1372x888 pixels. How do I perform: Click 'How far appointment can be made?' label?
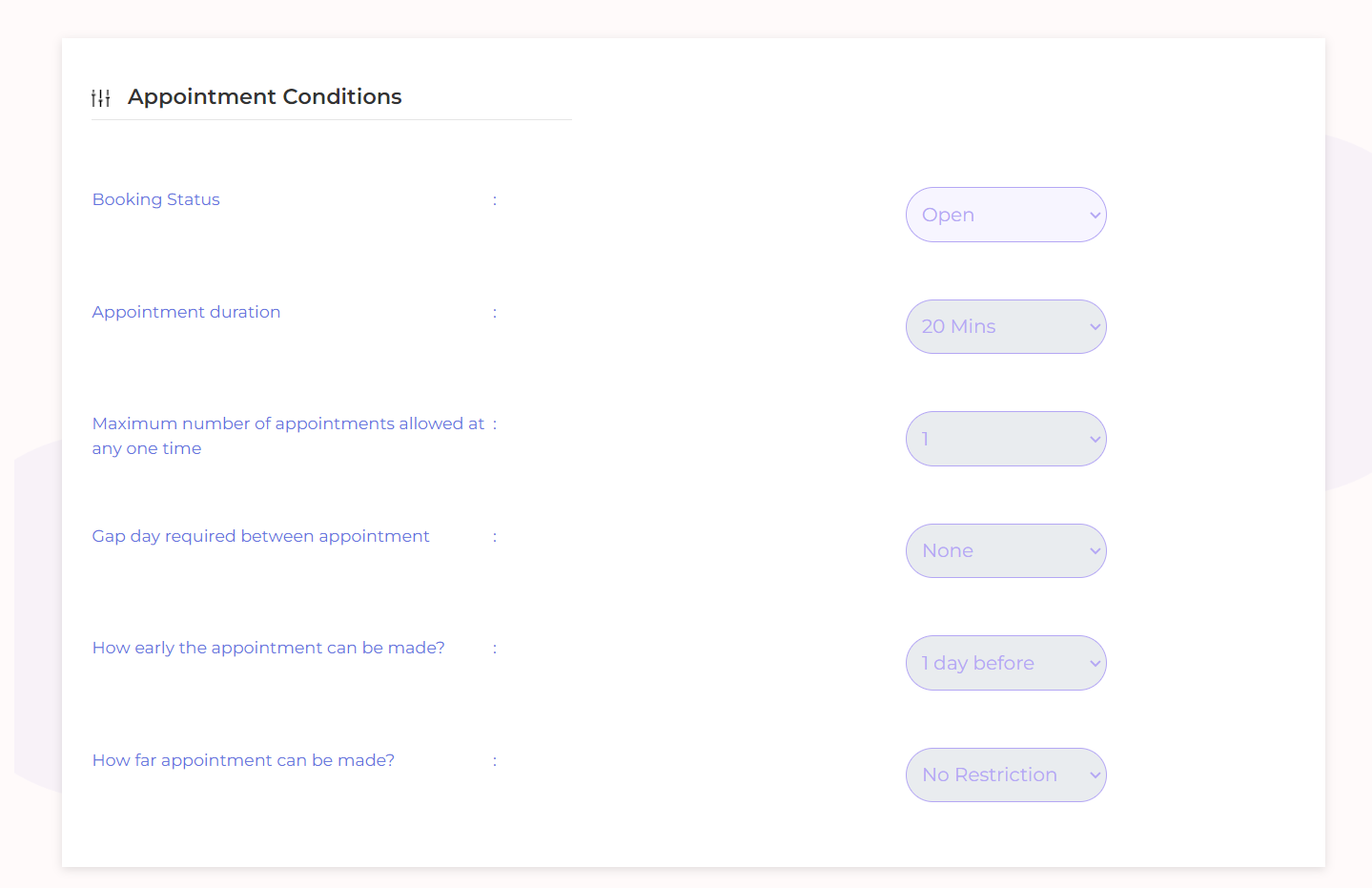[243, 760]
